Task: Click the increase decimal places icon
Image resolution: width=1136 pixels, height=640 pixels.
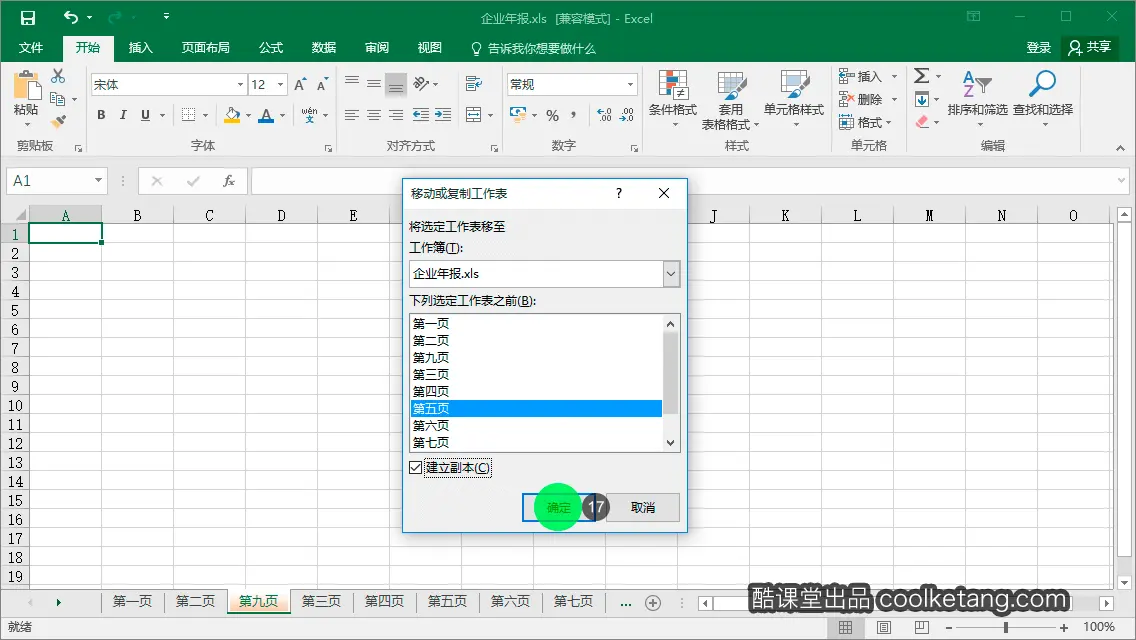Action: [x=604, y=115]
